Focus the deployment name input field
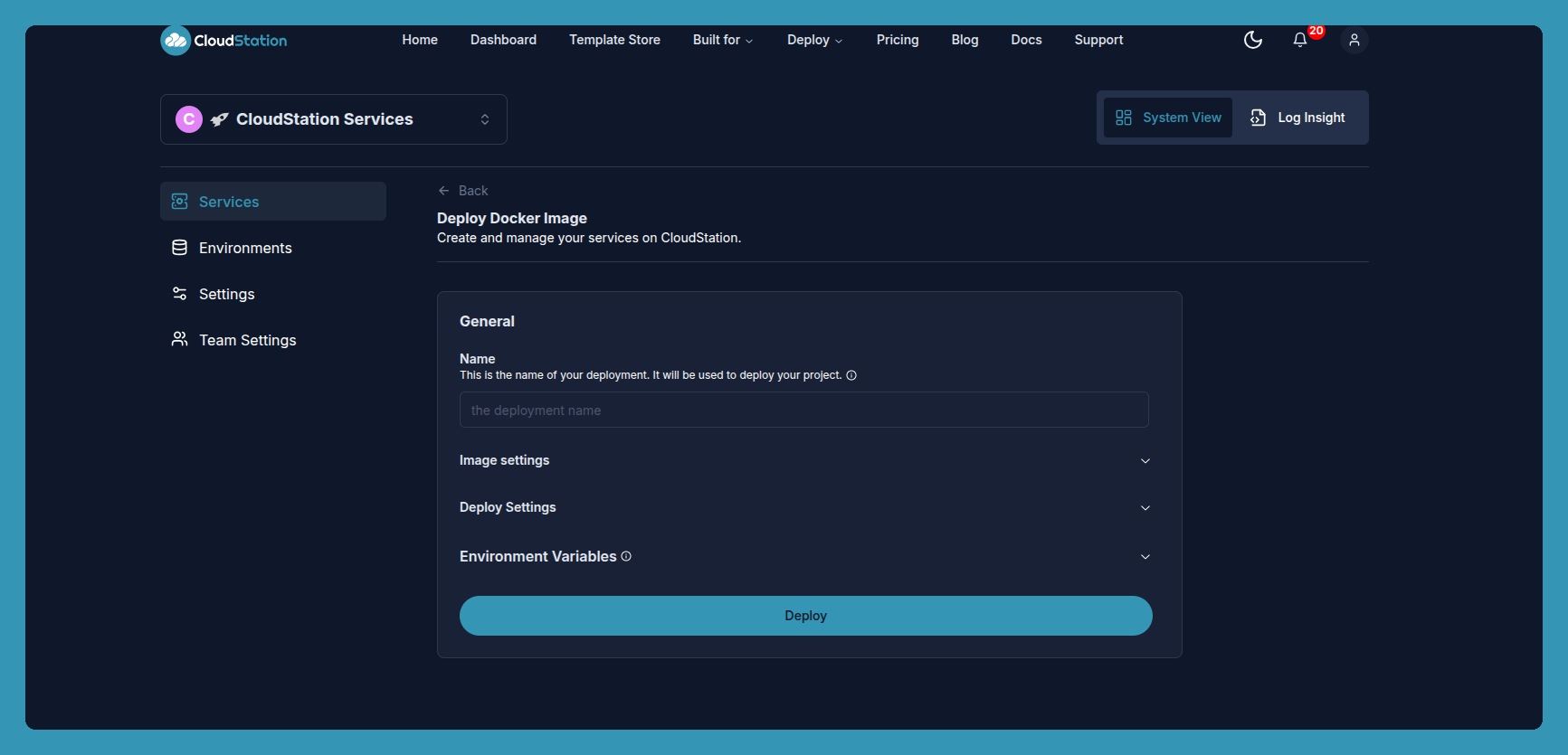 click(804, 410)
